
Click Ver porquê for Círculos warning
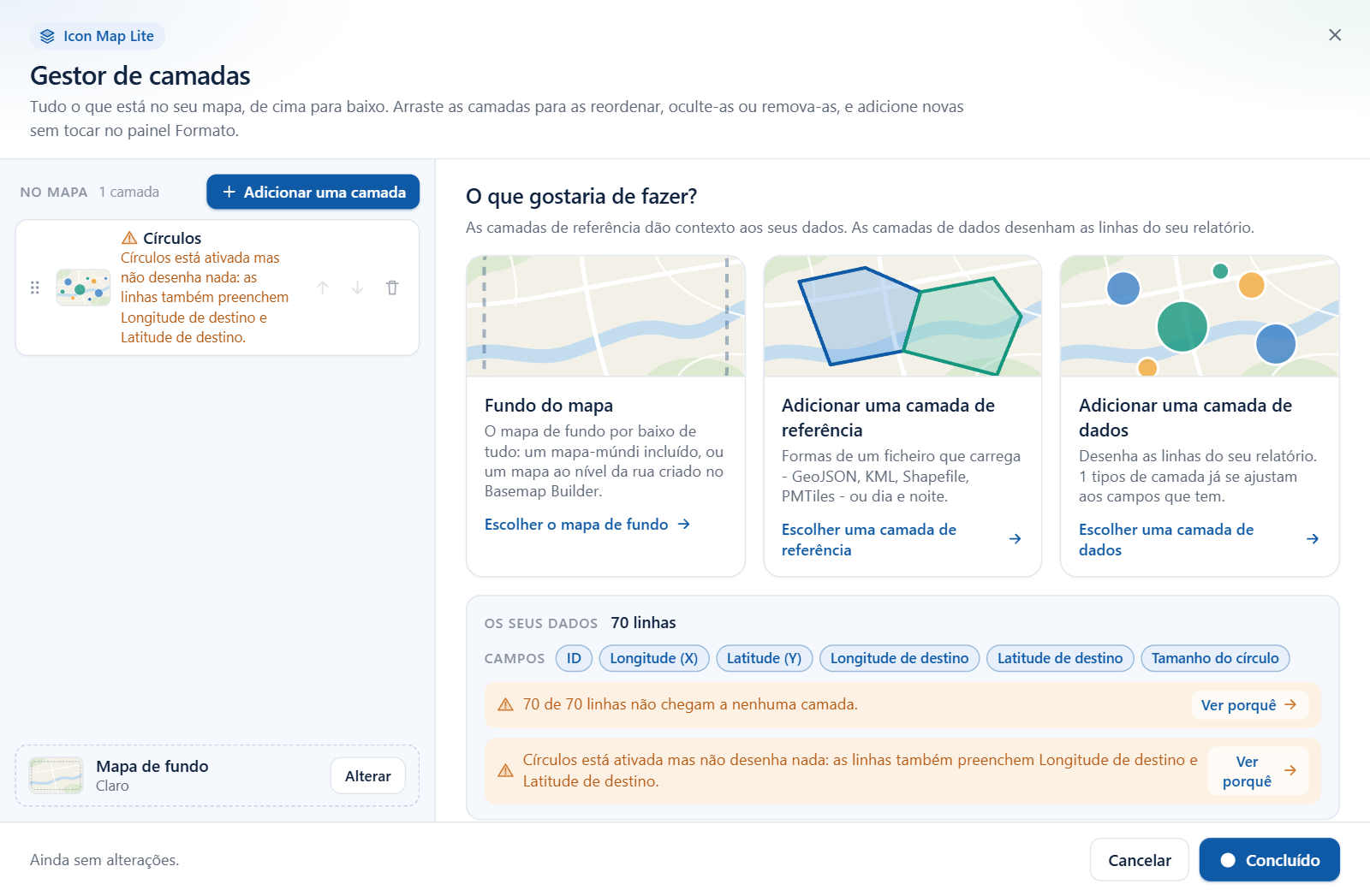[1258, 771]
